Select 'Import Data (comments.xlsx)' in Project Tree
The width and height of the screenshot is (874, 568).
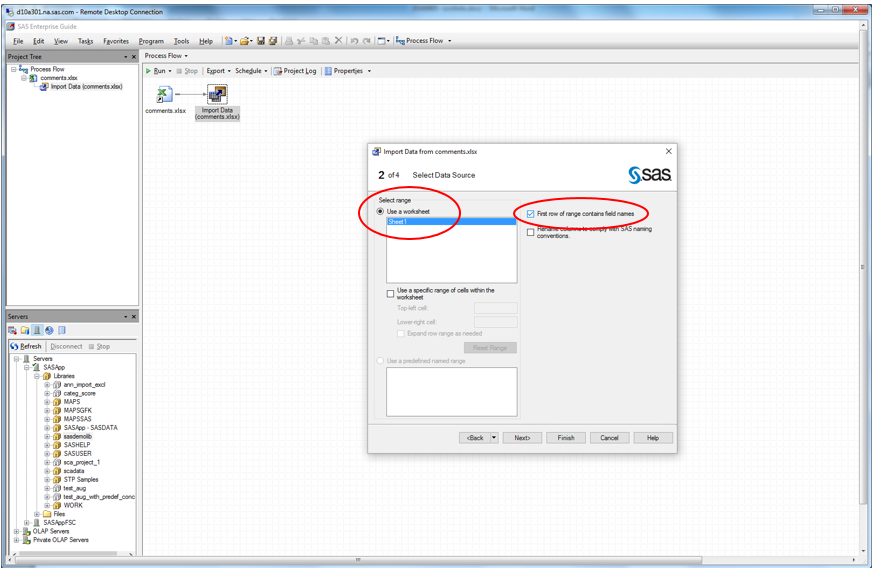86,86
